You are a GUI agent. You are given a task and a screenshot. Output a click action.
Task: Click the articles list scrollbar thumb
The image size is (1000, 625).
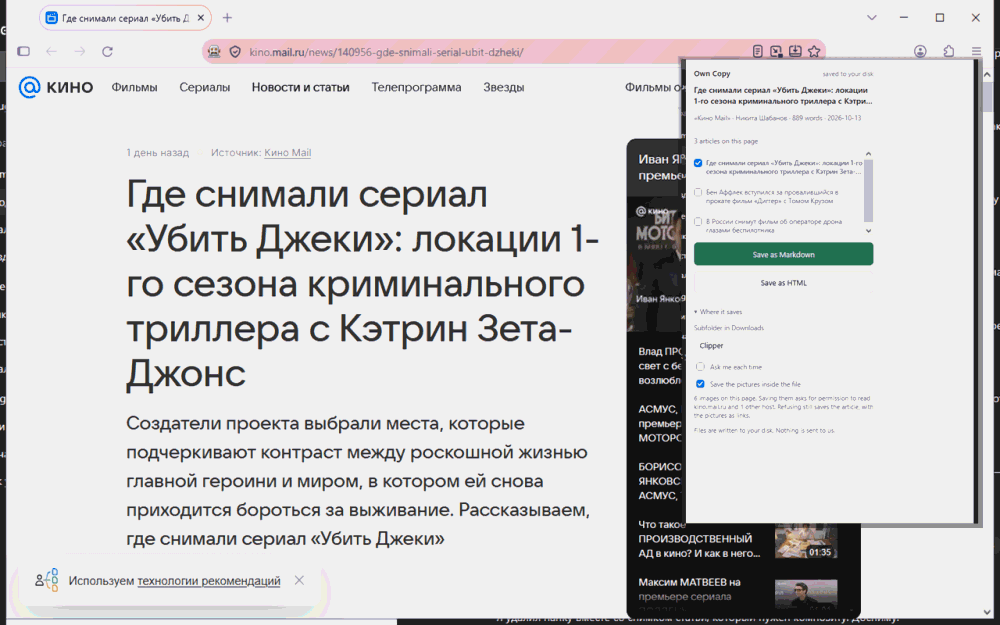tap(868, 190)
